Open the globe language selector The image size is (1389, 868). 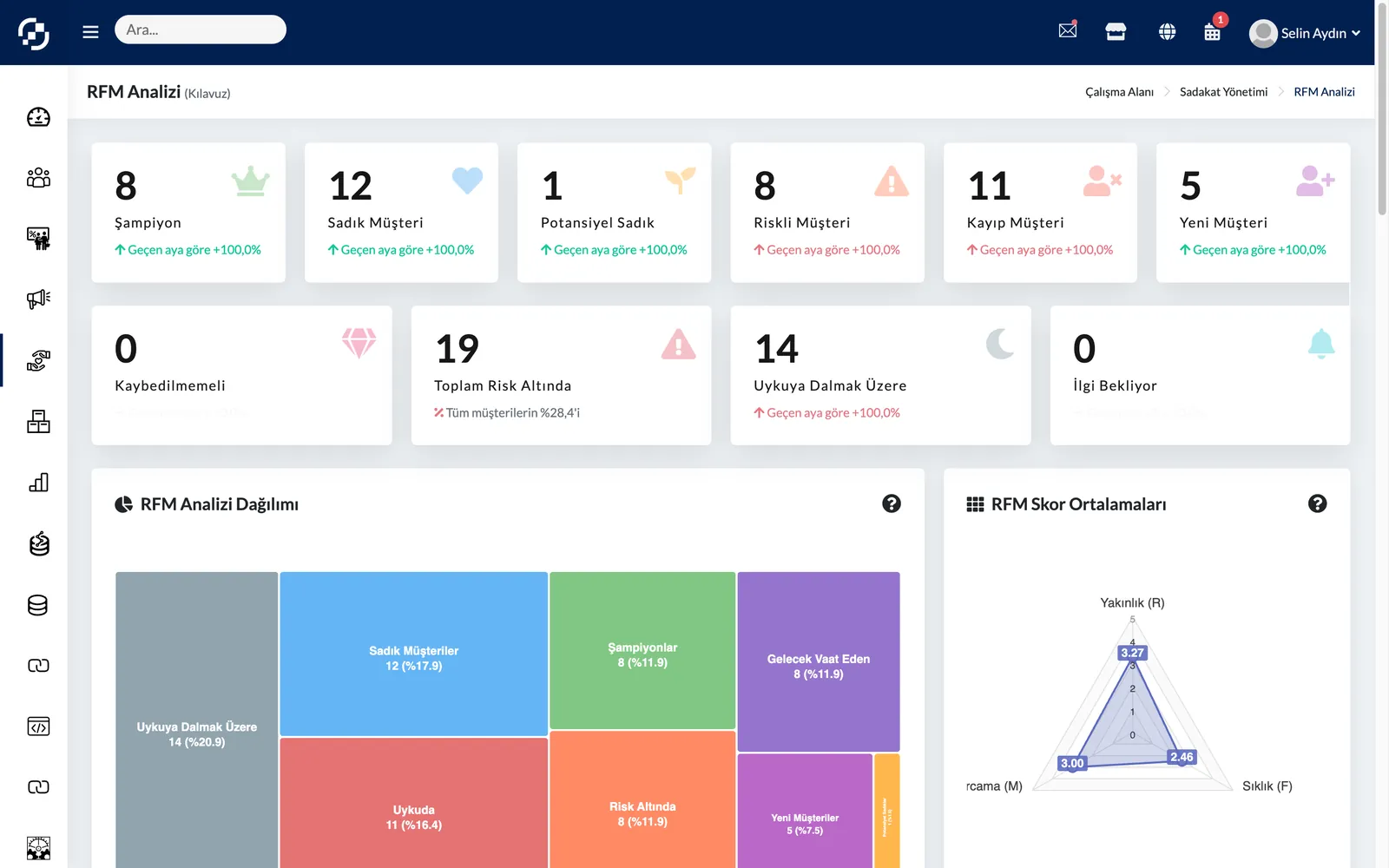(x=1167, y=32)
